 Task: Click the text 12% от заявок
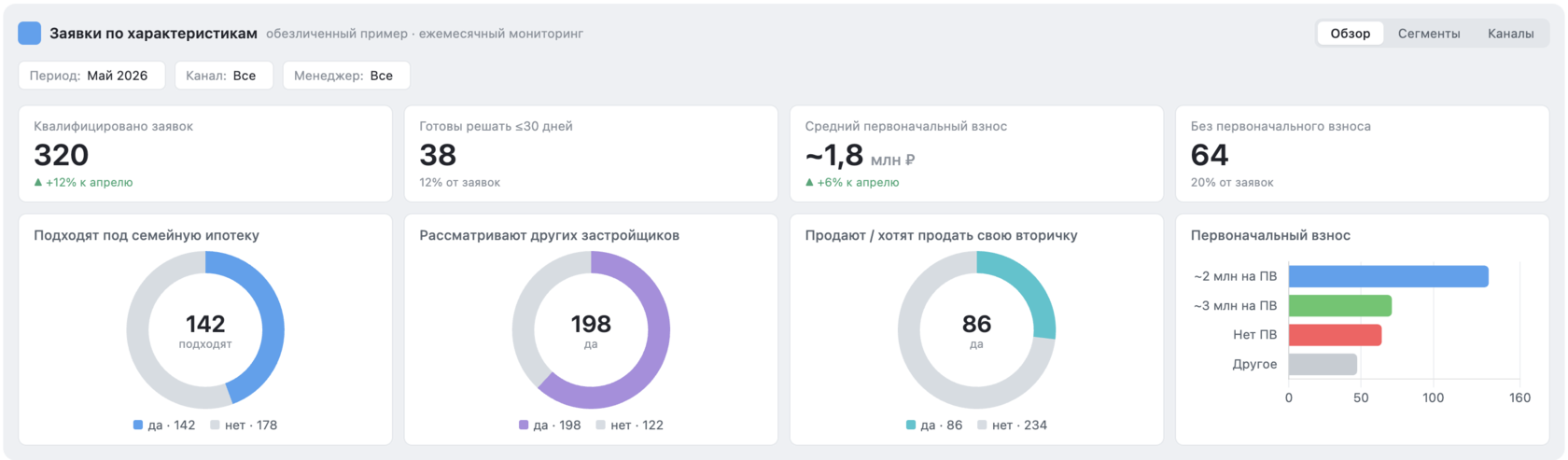(x=459, y=182)
